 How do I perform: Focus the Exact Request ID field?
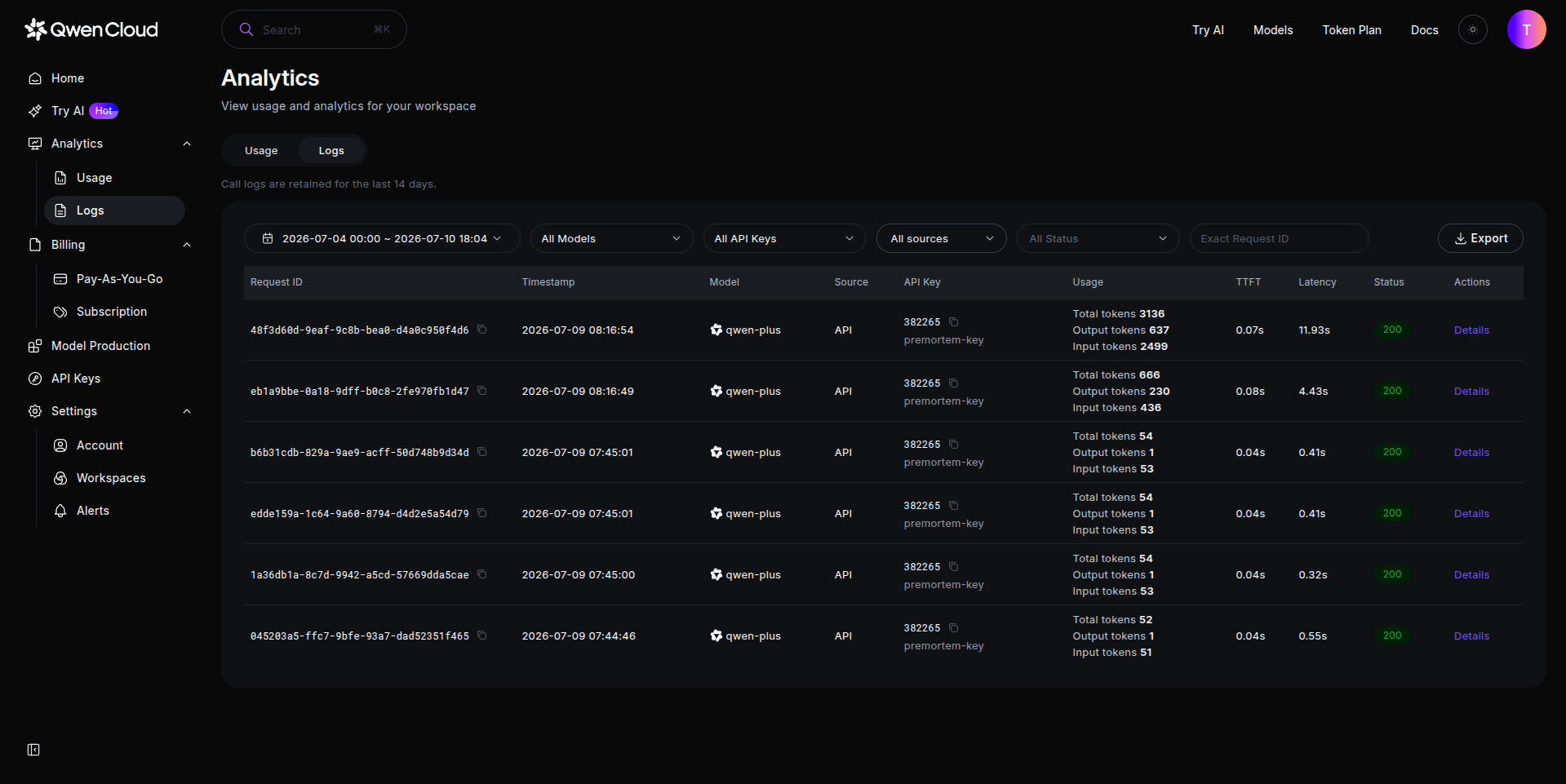click(1279, 238)
